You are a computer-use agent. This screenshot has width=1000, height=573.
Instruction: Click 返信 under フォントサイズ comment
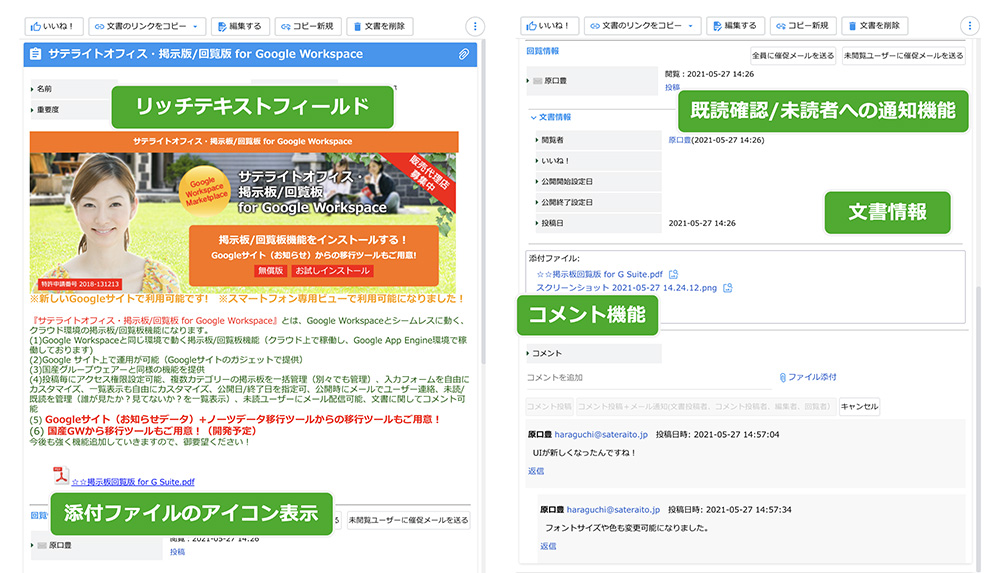(548, 546)
